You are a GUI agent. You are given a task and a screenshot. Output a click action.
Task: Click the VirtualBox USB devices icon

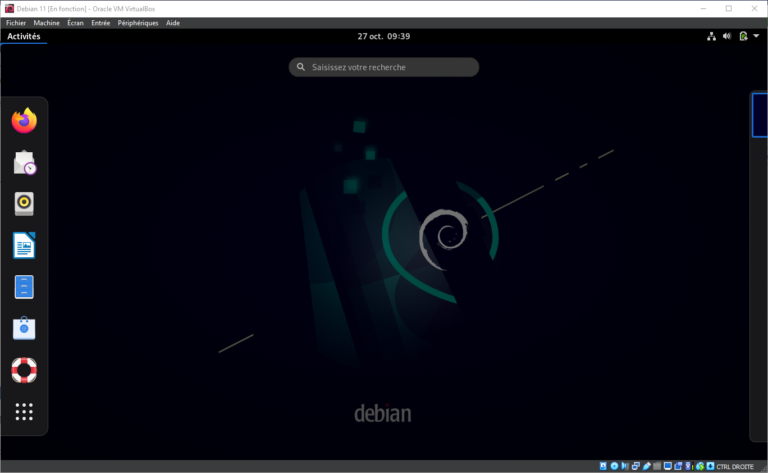tap(647, 466)
